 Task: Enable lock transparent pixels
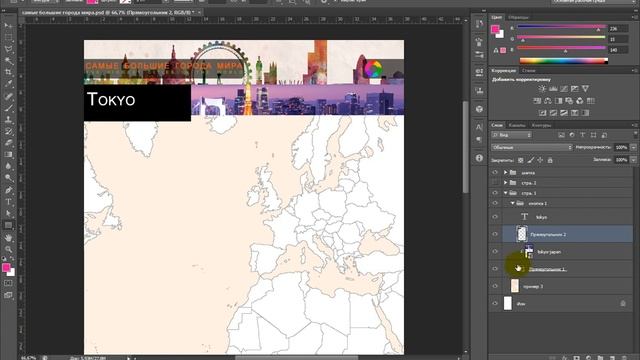[x=520, y=160]
